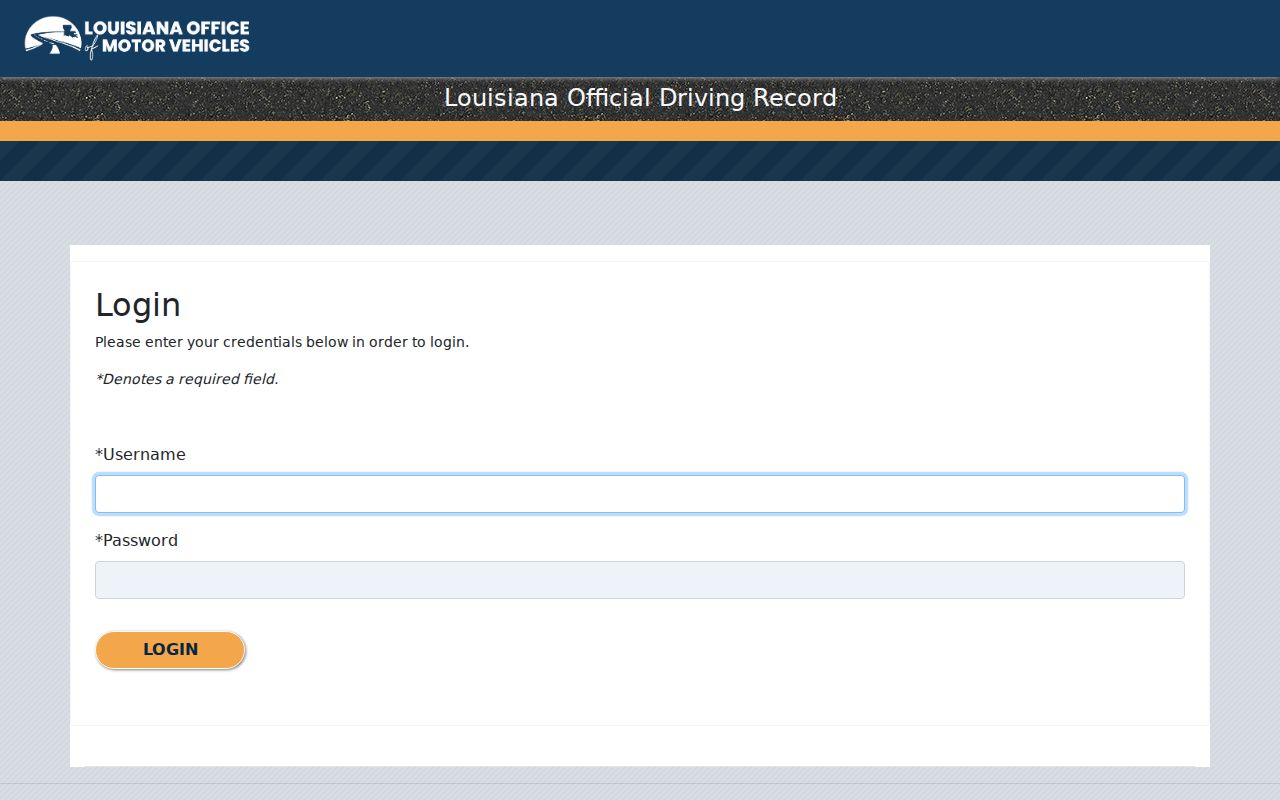Click the '*Username' field label

tap(140, 454)
